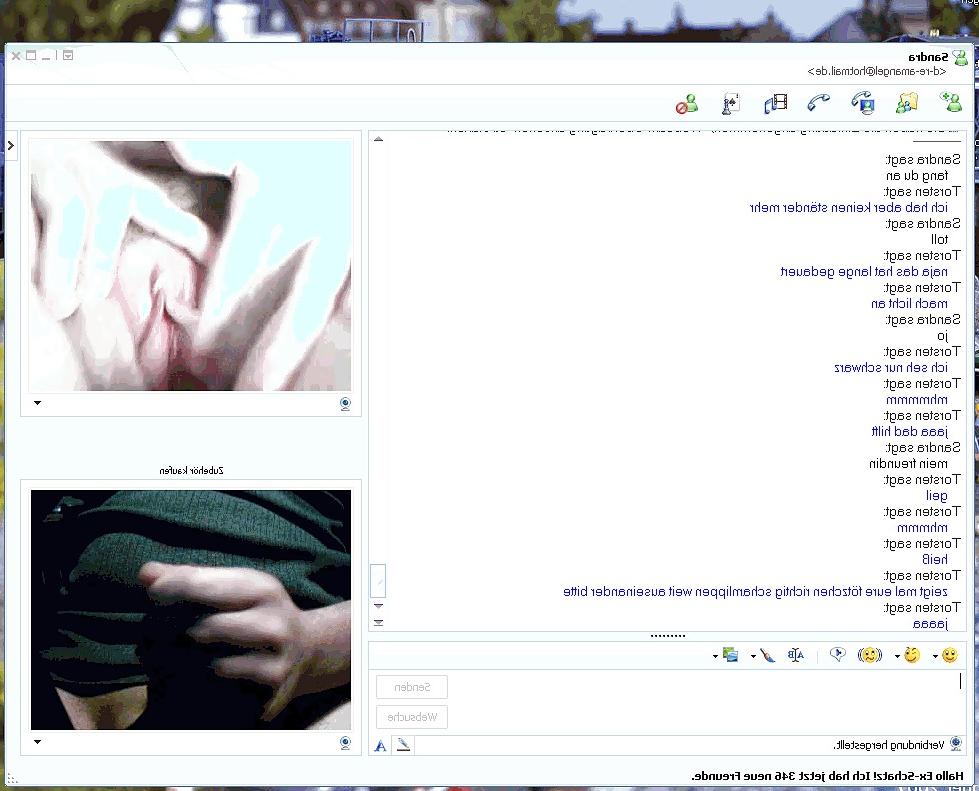Expand the emoticon dropdown arrow
This screenshot has height=791, width=979.
[935, 656]
